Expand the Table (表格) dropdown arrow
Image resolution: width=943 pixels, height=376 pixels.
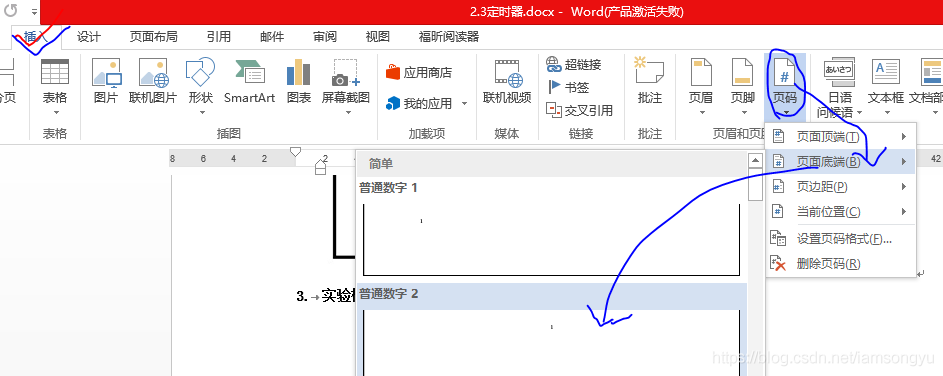(56, 112)
